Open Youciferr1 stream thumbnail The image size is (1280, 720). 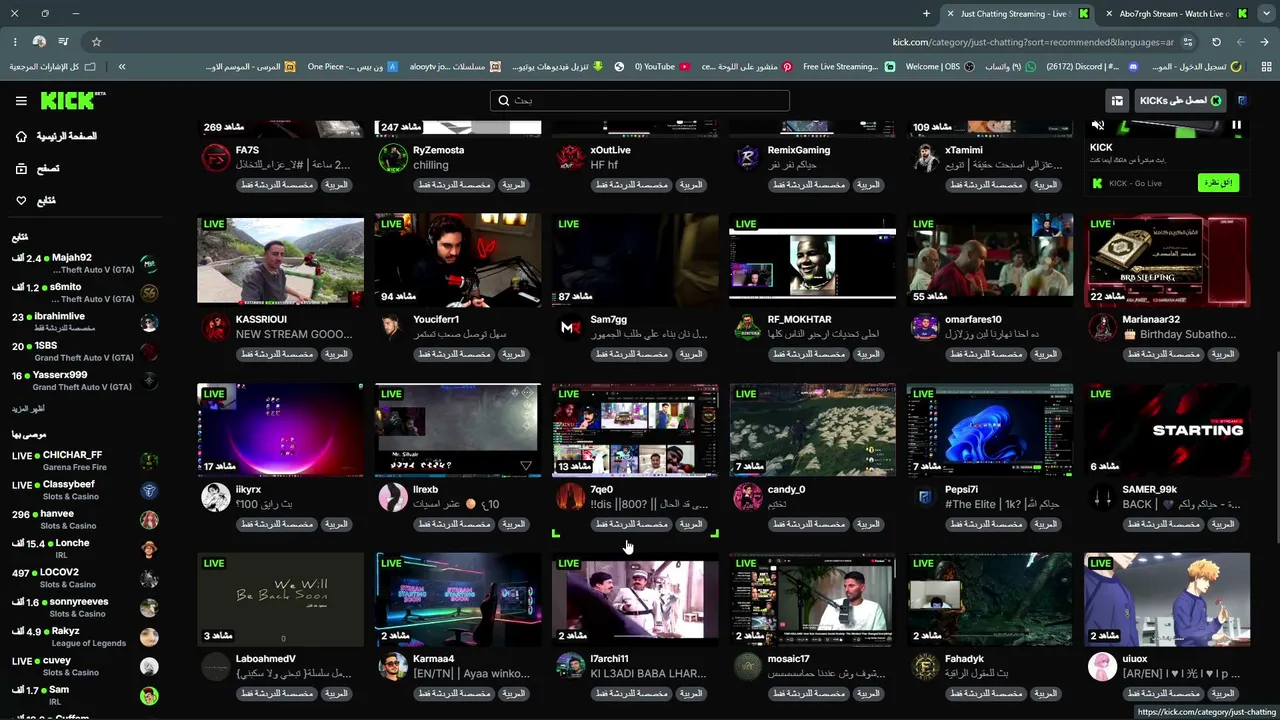458,260
